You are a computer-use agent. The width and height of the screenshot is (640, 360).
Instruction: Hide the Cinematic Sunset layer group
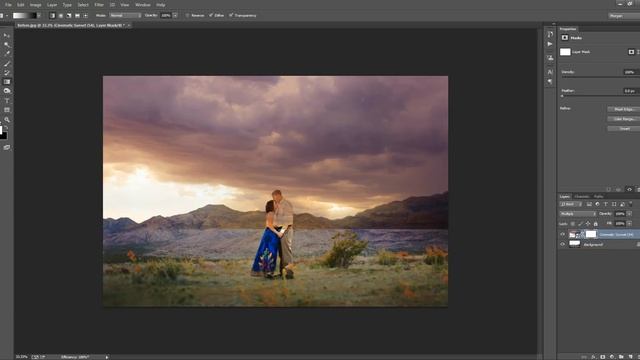[562, 234]
